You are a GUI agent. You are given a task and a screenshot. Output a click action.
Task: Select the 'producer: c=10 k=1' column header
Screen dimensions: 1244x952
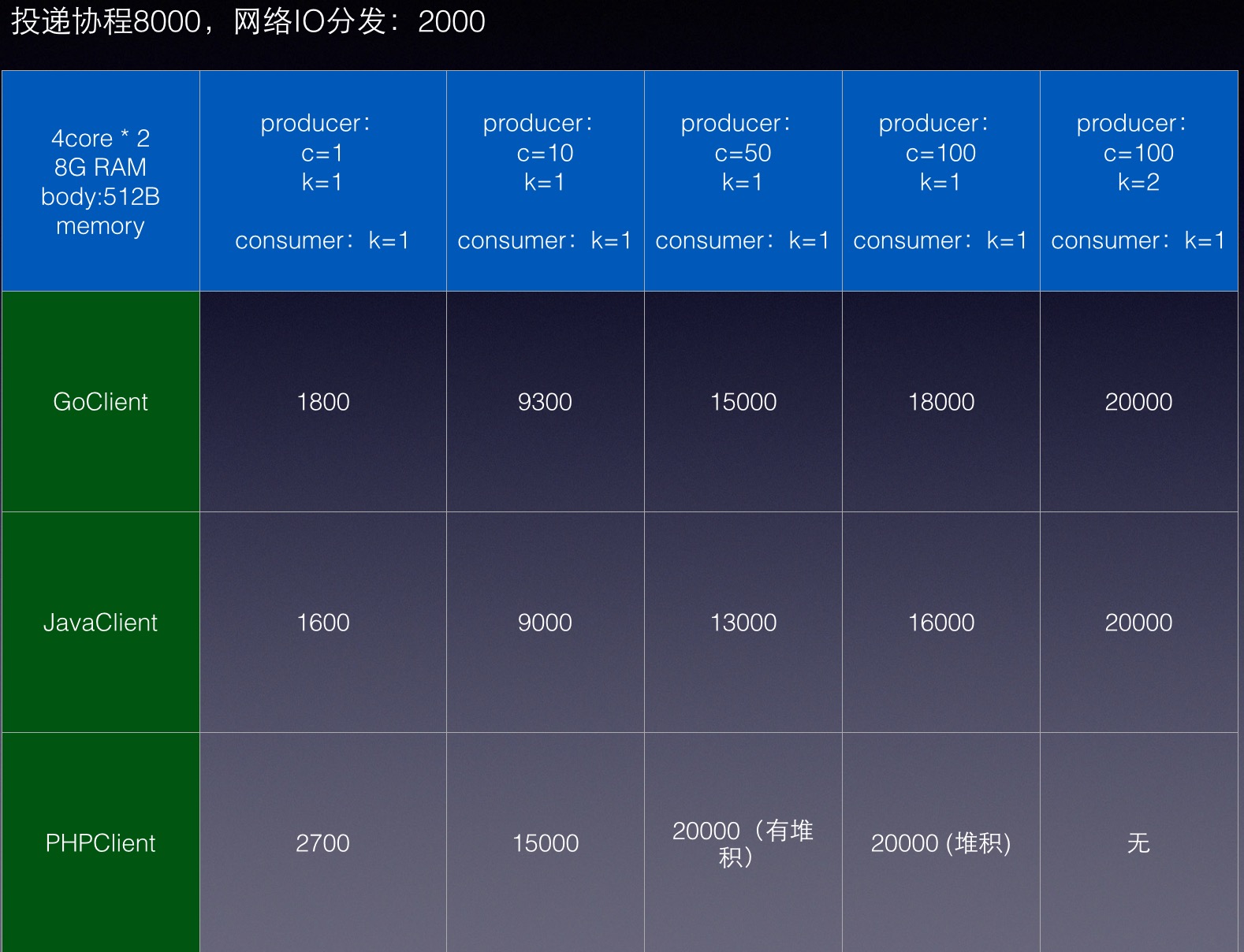pos(546,181)
